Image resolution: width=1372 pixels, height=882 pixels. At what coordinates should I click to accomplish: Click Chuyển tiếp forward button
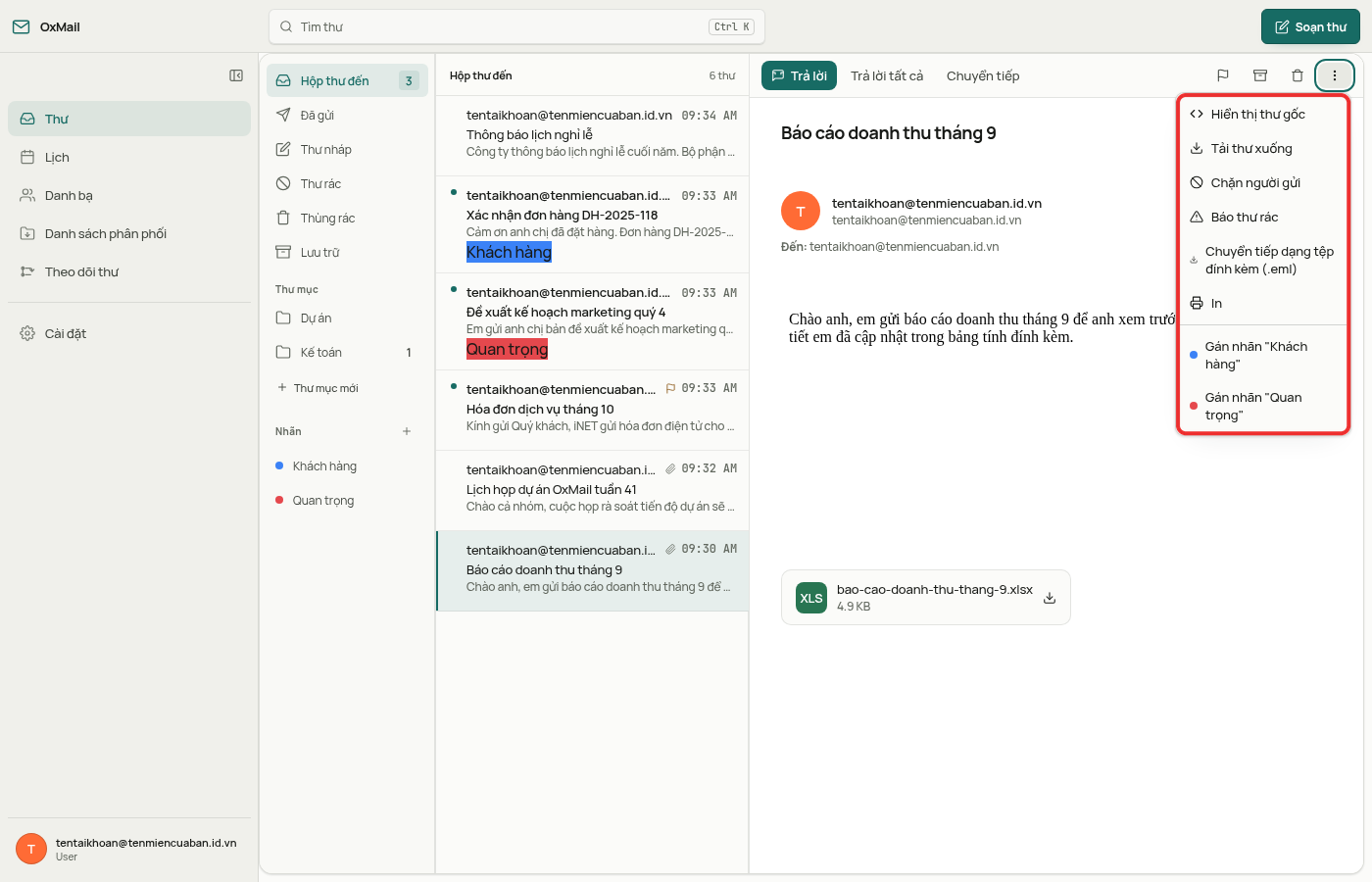[983, 75]
